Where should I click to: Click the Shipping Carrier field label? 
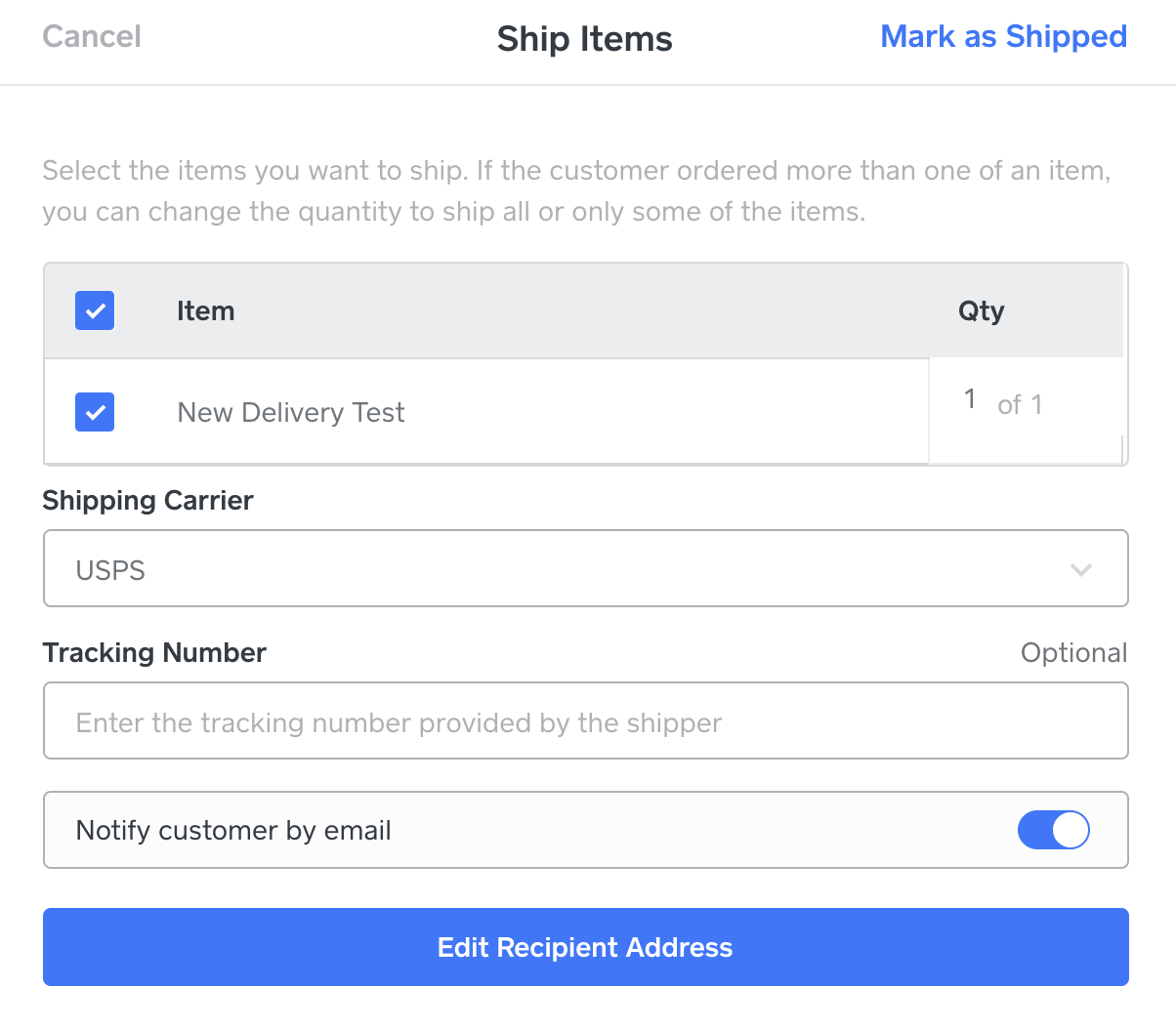147,501
